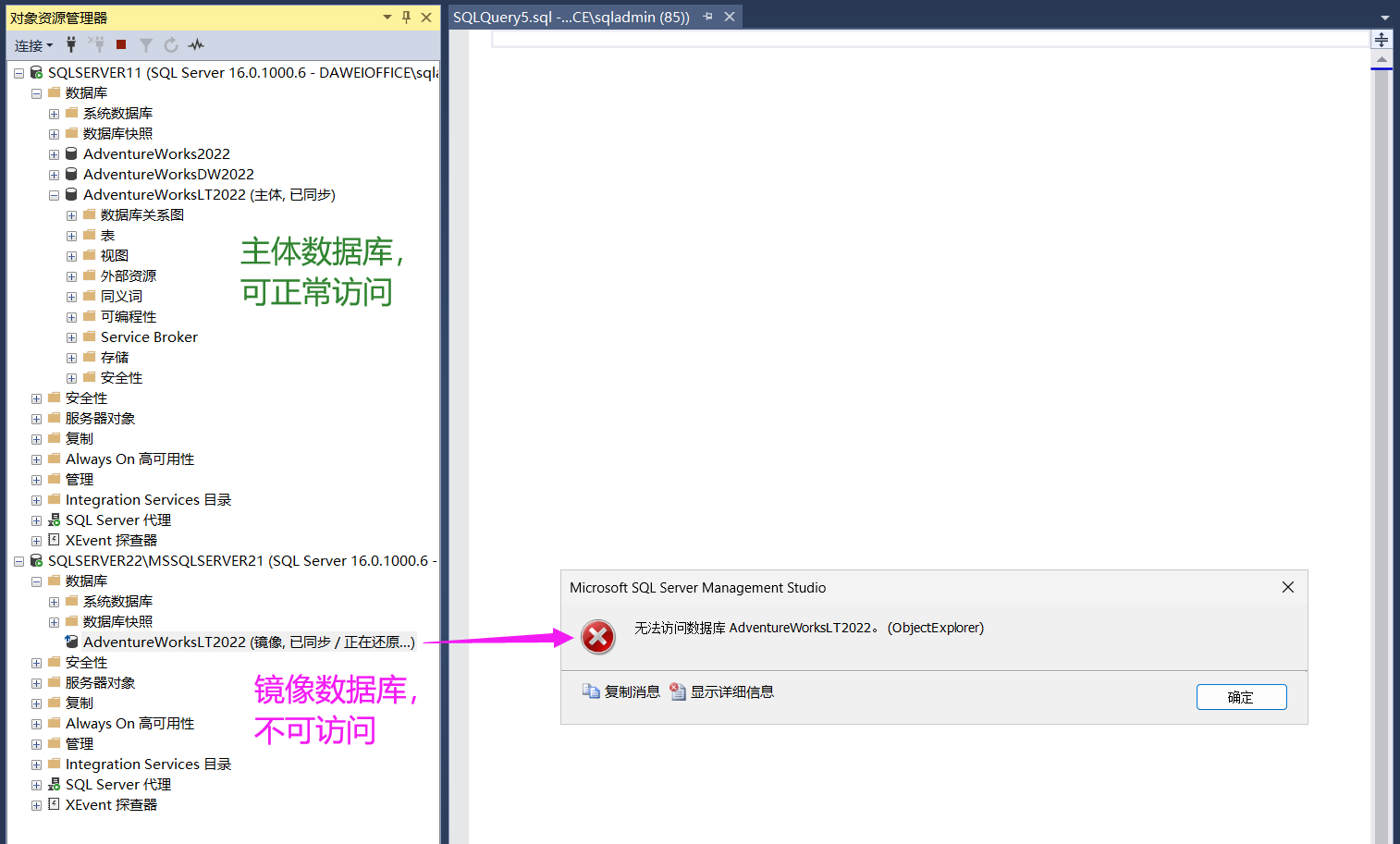Click the connect plug icon in Object Explorer
1400x844 pixels.
(x=71, y=44)
